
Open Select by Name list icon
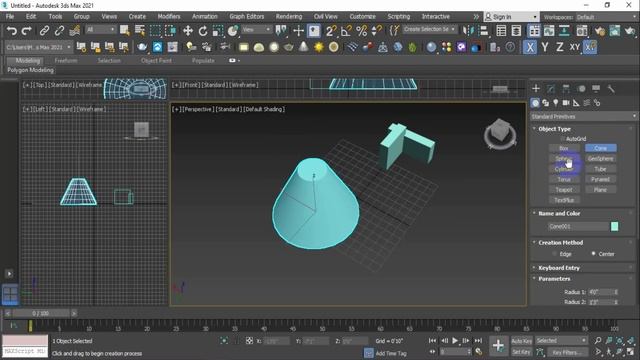tap(140, 31)
